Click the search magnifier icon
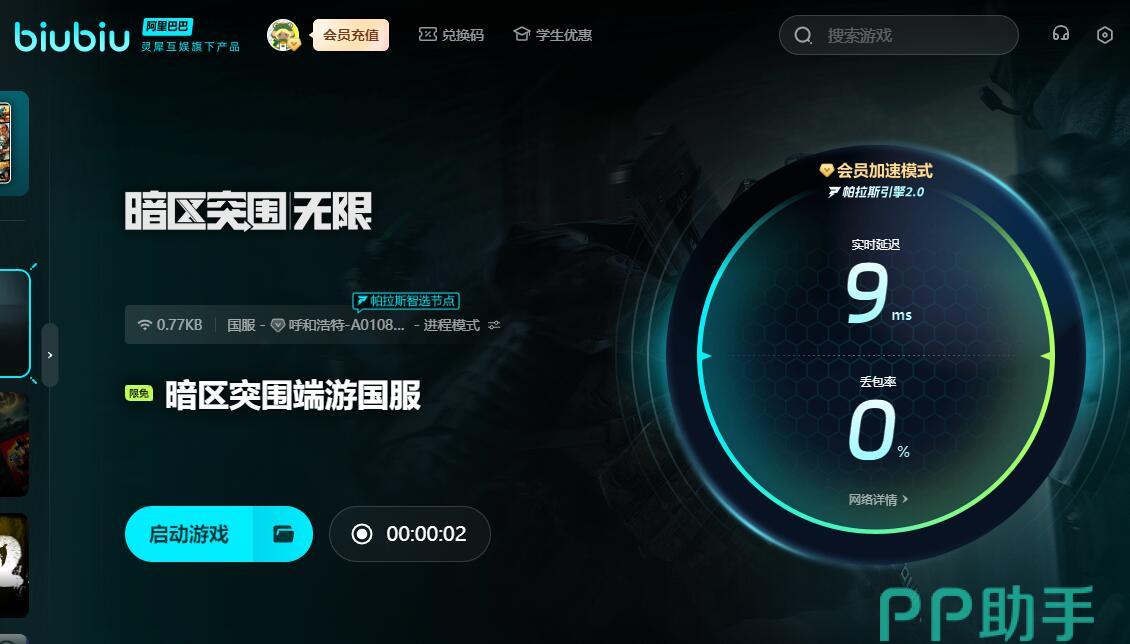This screenshot has width=1130, height=644. pos(803,35)
